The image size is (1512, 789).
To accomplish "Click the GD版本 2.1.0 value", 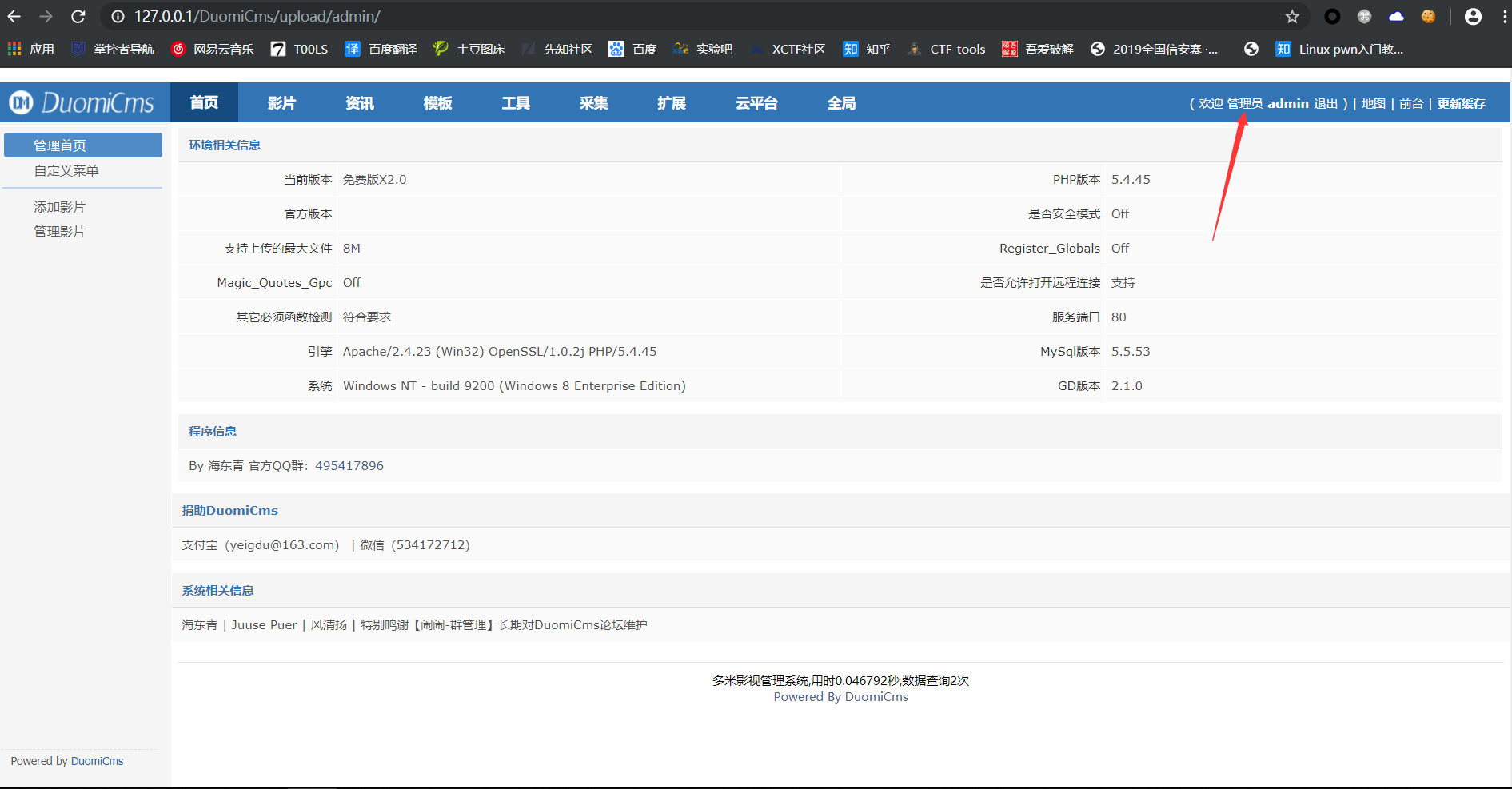I will tap(1127, 386).
